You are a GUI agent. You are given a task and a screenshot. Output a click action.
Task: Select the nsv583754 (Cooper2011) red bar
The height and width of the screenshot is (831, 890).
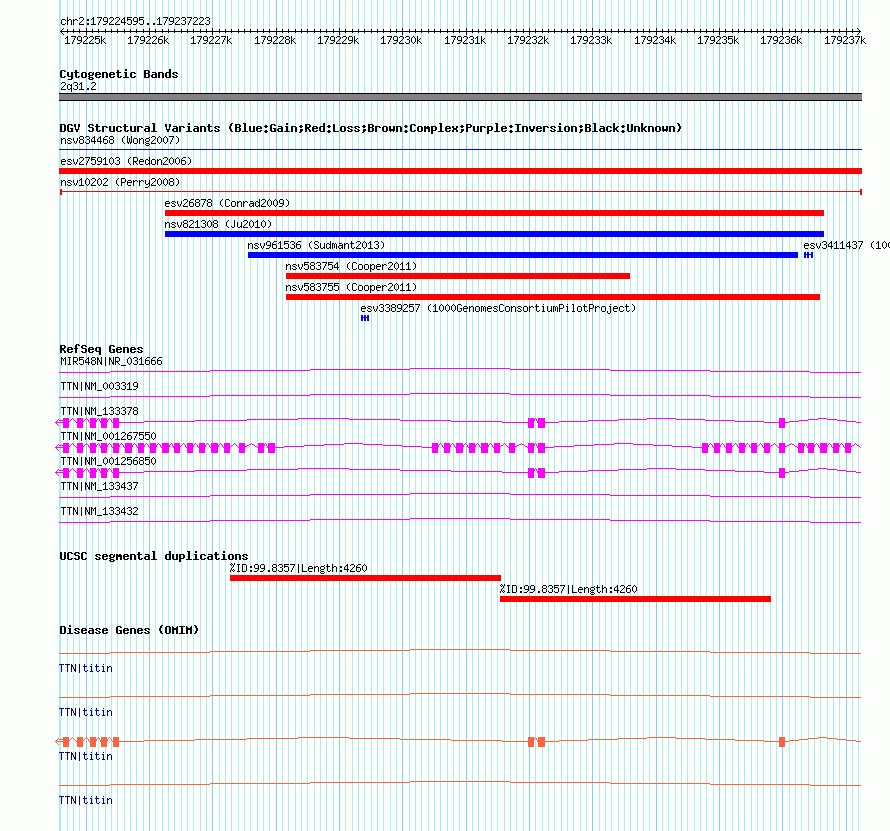(x=457, y=276)
